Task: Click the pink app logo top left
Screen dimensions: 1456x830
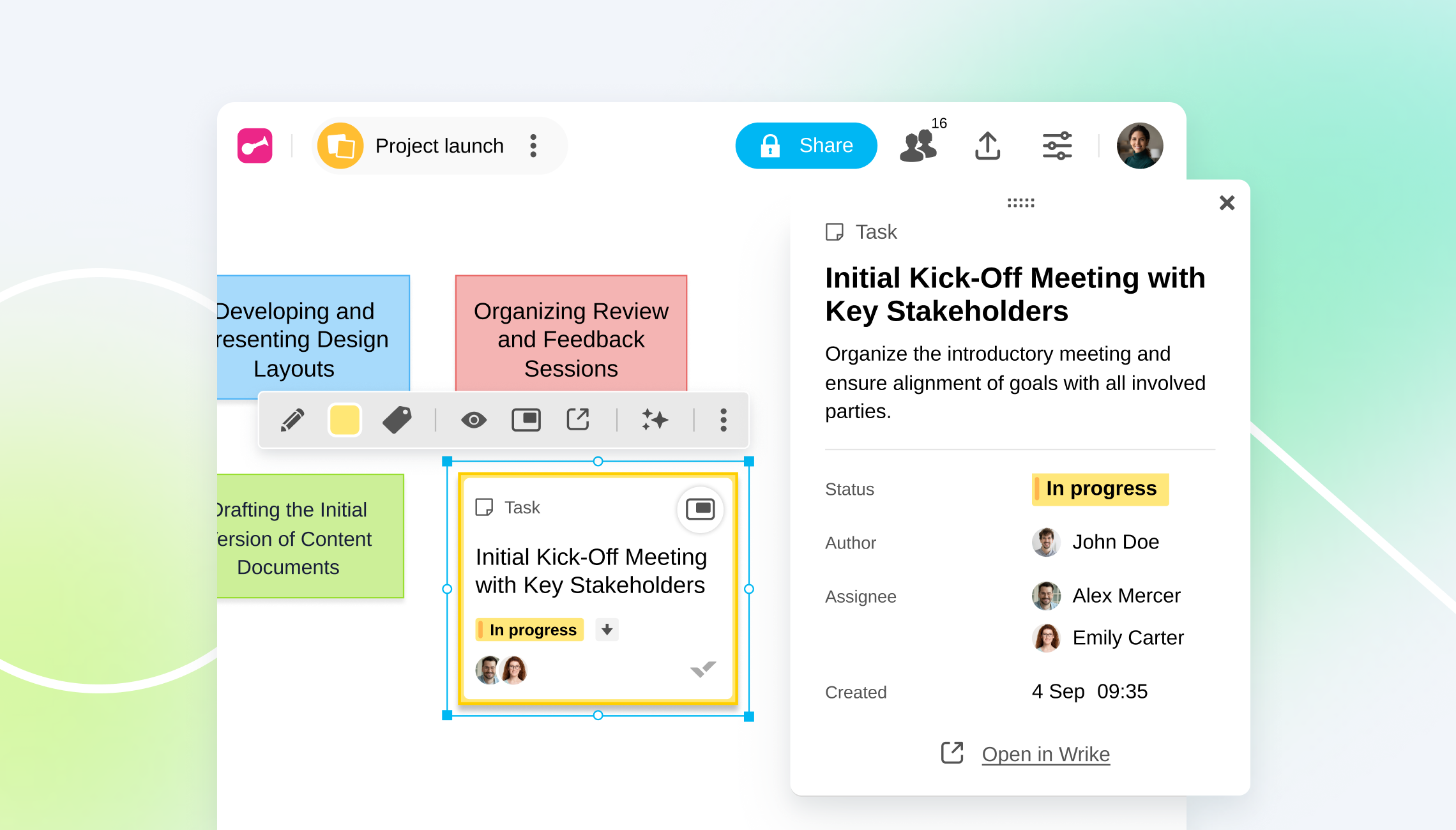Action: click(x=254, y=145)
